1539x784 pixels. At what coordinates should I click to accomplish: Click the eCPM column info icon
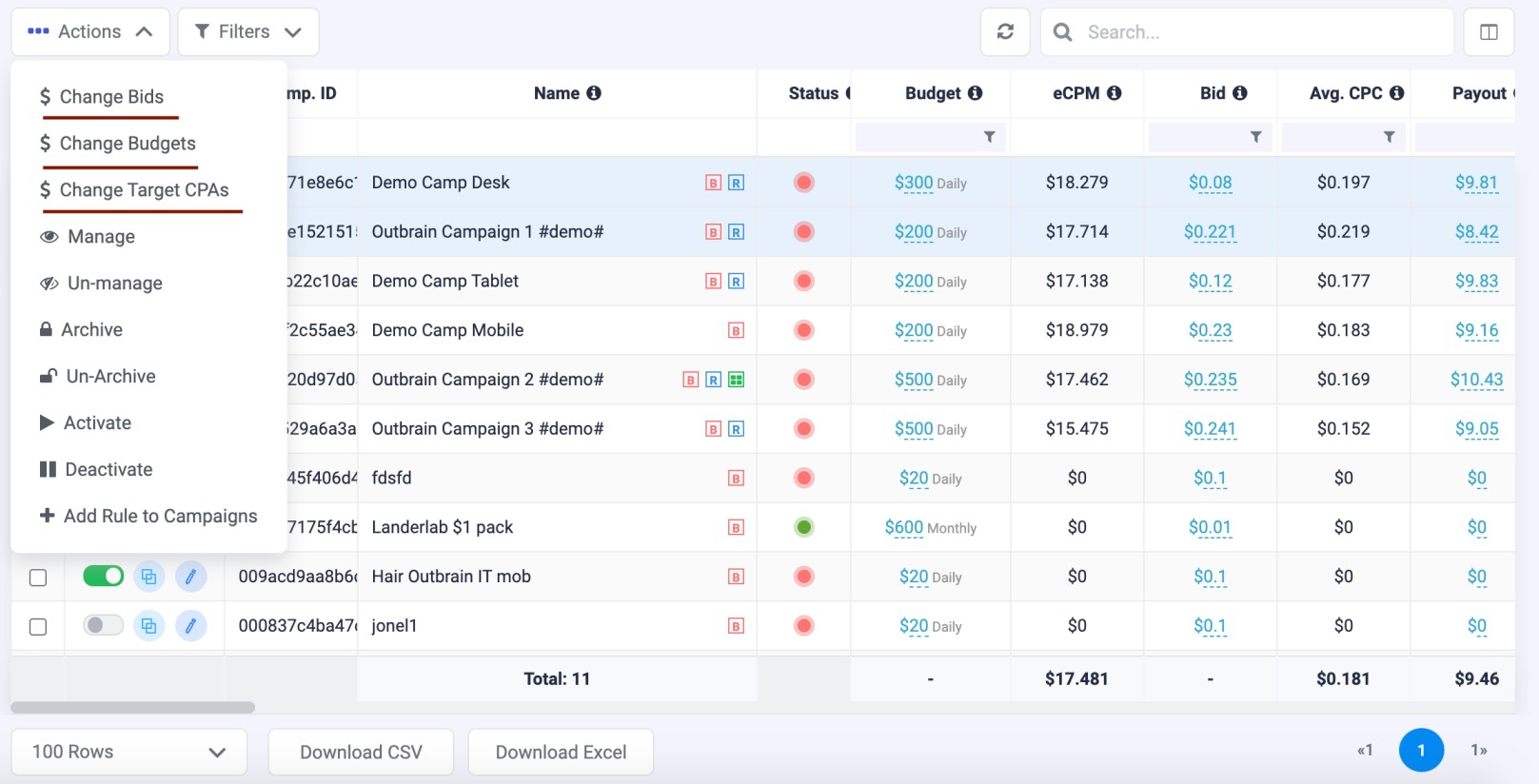click(1114, 93)
